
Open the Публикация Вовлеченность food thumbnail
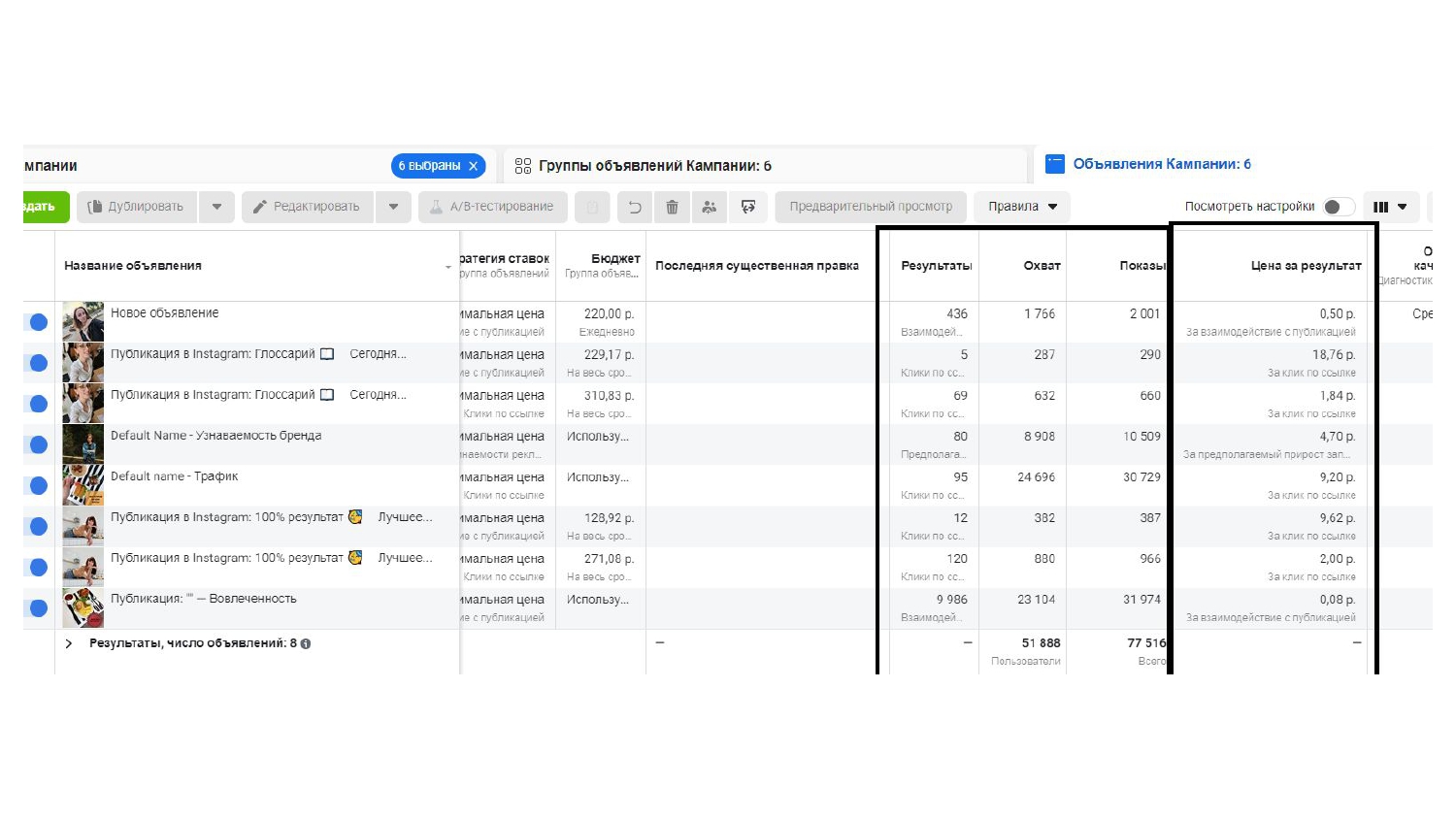pyautogui.click(x=83, y=607)
